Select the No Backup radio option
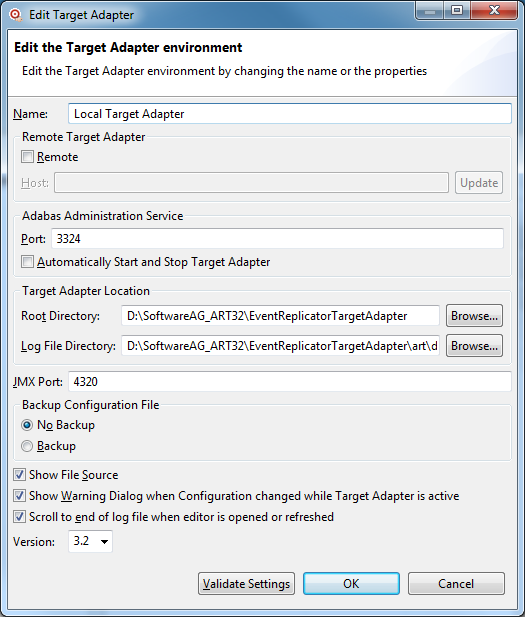Image resolution: width=525 pixels, height=617 pixels. click(27, 425)
